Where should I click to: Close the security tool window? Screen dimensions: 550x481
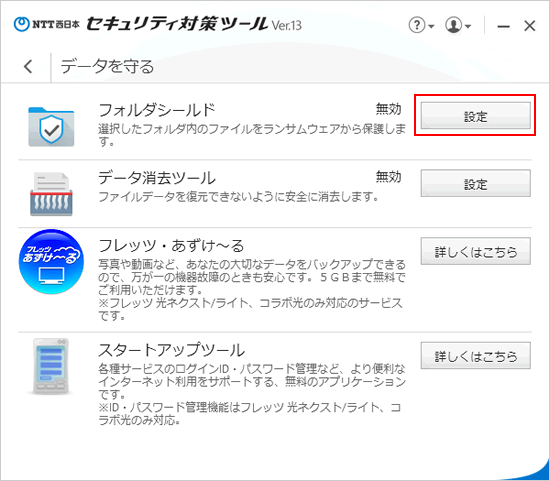[530, 26]
